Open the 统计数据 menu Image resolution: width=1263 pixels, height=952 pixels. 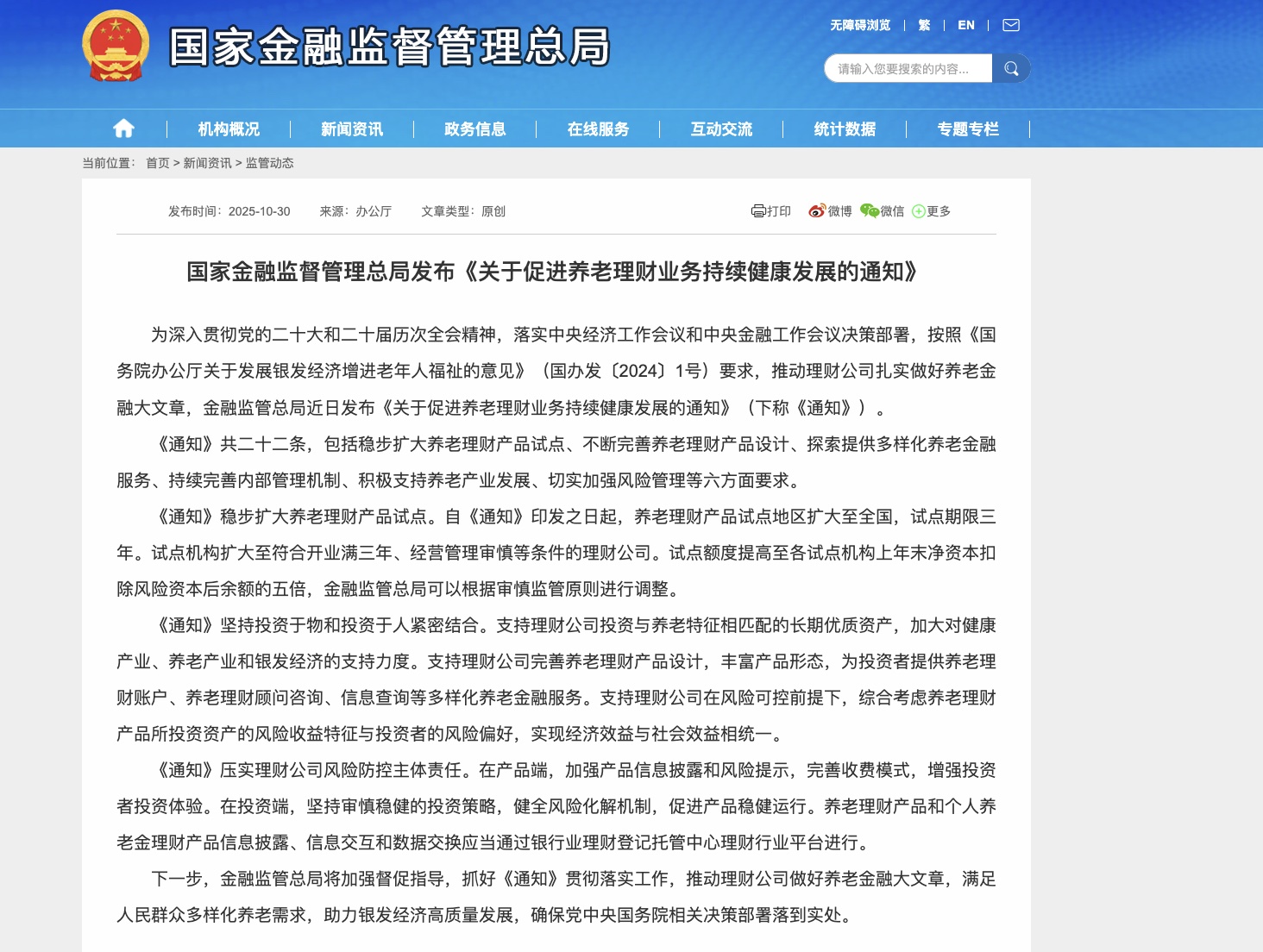coord(845,128)
